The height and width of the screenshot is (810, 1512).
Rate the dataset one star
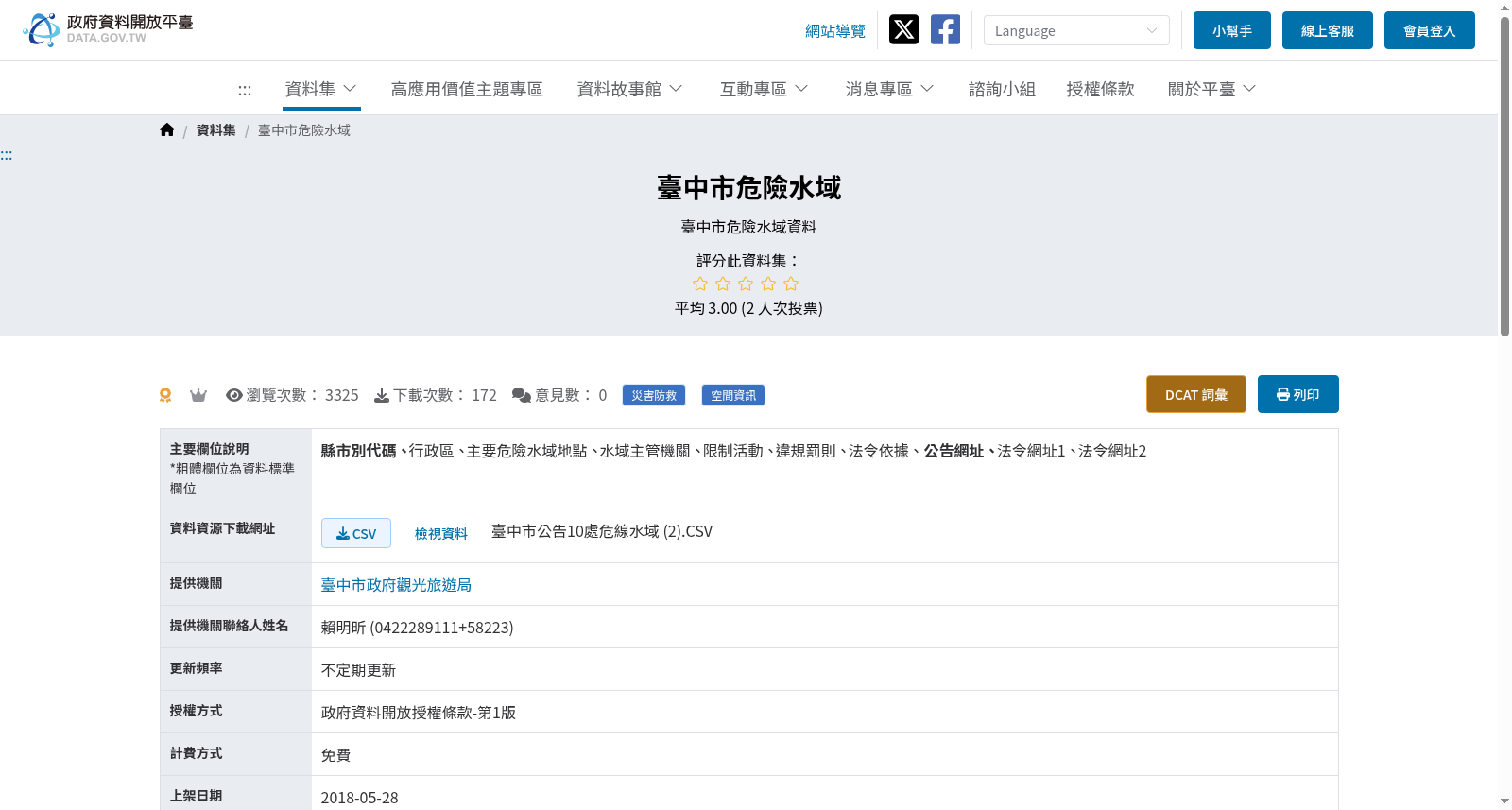[700, 284]
